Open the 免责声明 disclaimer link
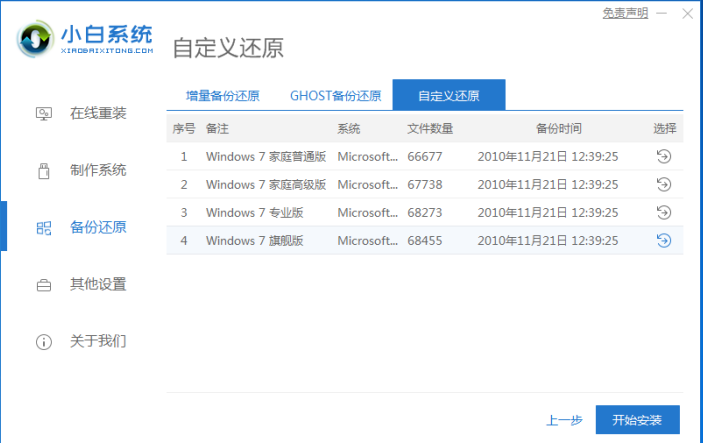Screen dimensions: 703x443 624,13
